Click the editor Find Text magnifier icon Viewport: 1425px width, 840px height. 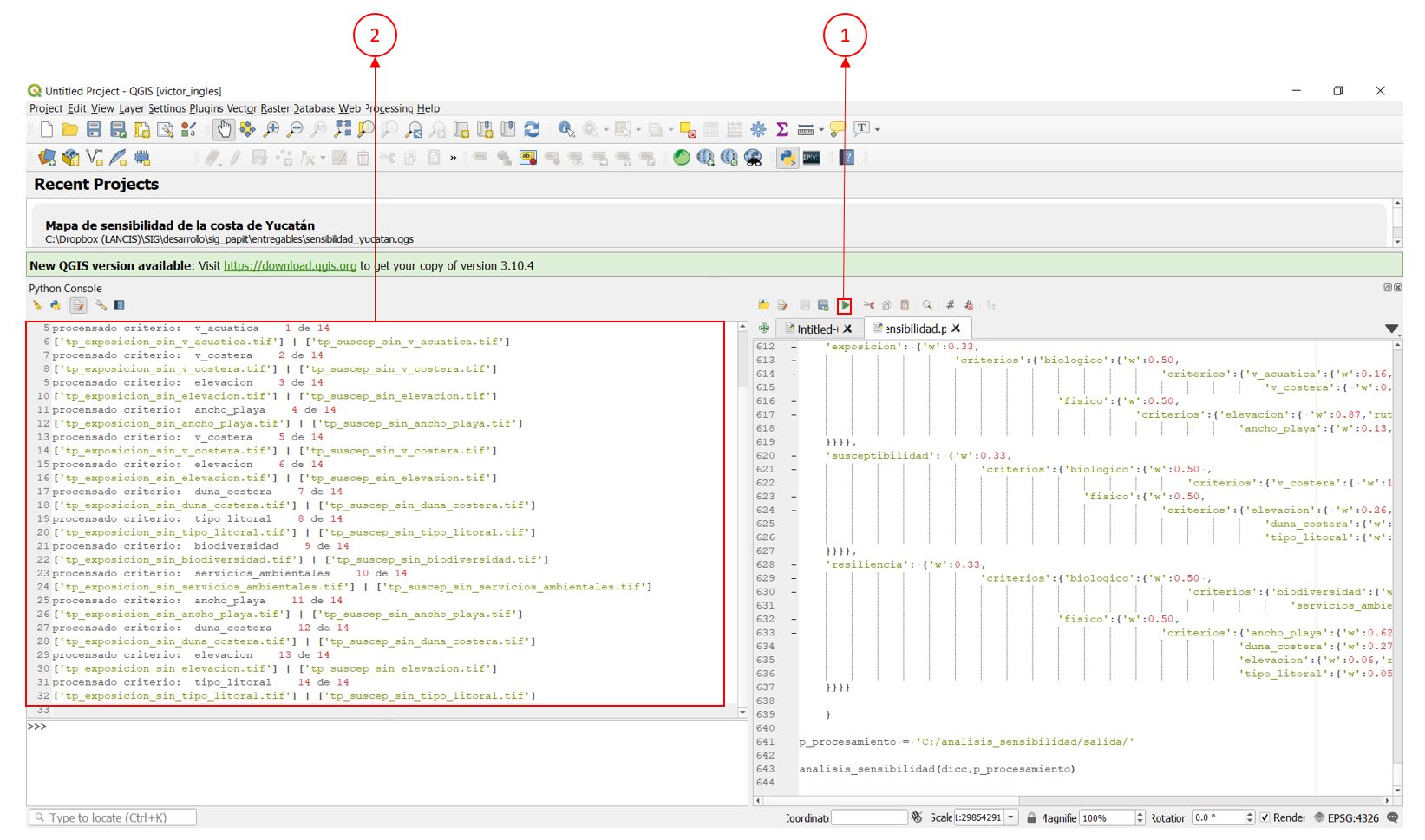(x=927, y=305)
